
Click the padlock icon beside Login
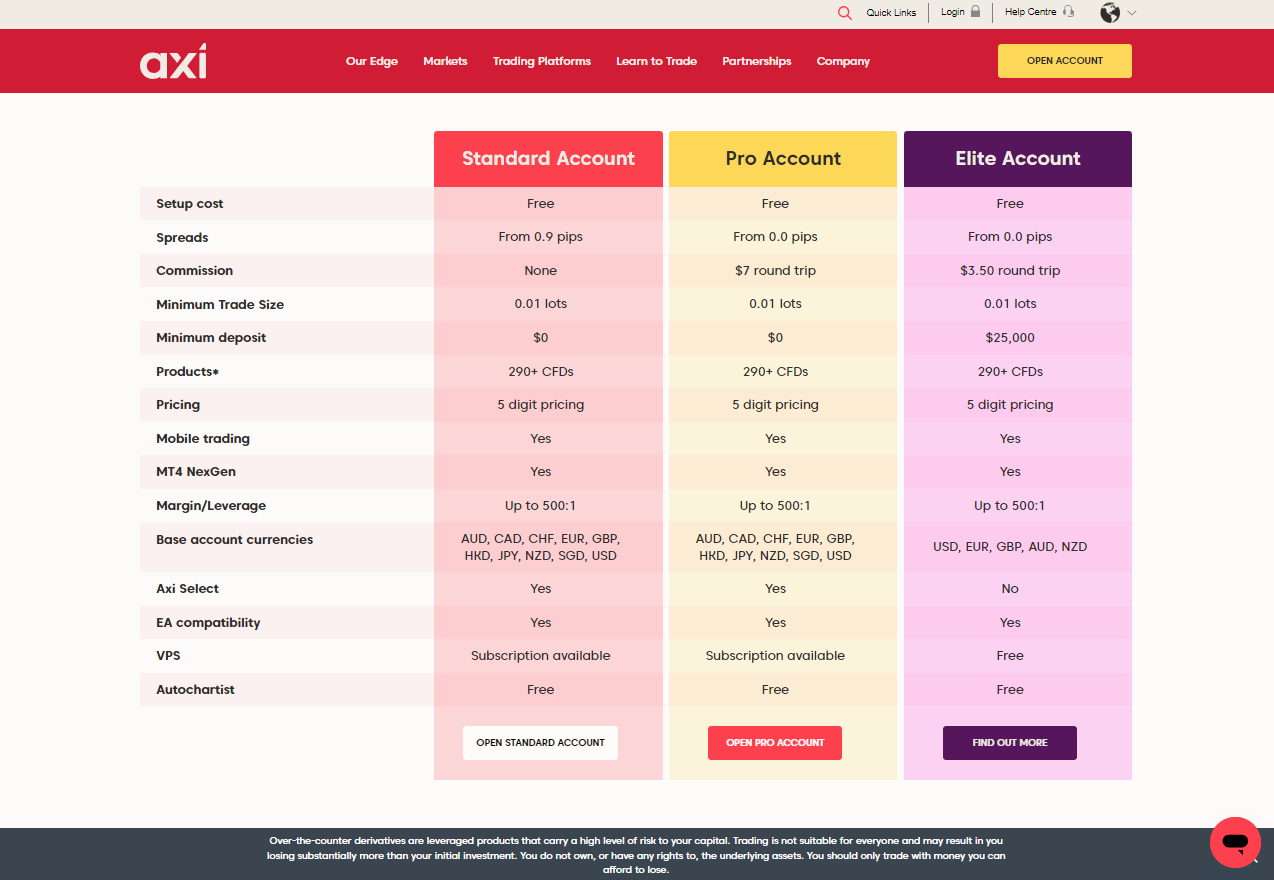(974, 12)
